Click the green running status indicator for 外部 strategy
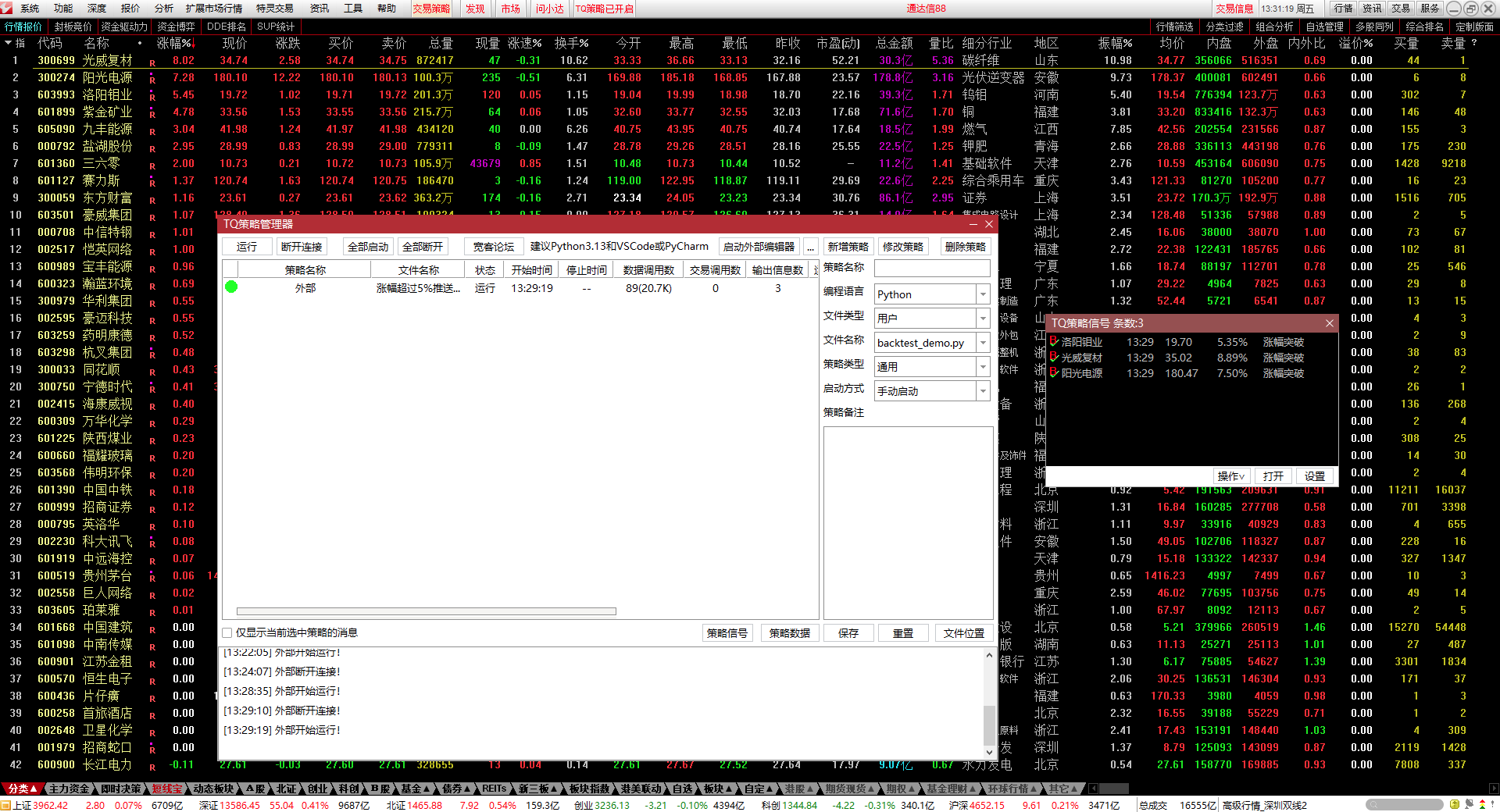Image resolution: width=1500 pixels, height=812 pixels. tap(231, 287)
